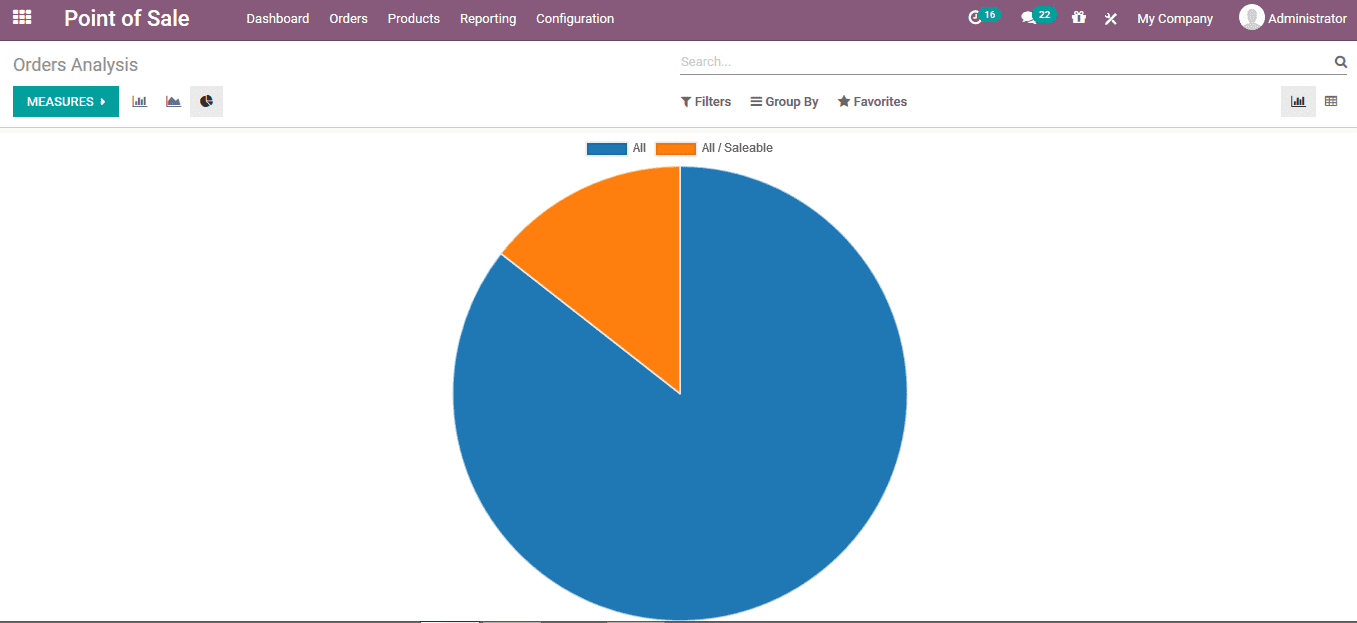The image size is (1357, 623).
Task: Select the graph view switcher button
Action: click(x=1298, y=101)
